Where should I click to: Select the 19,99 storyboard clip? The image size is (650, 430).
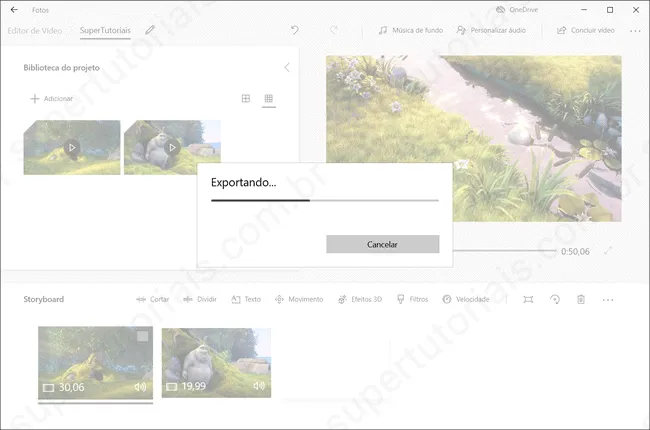(216, 363)
